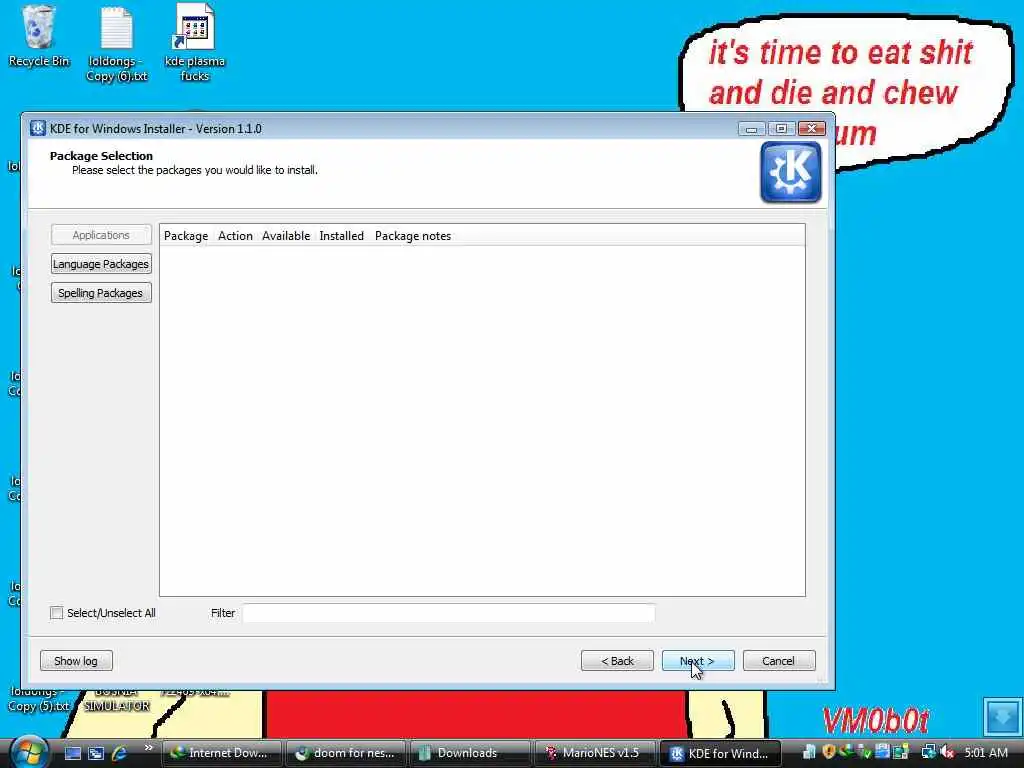Open the Recycle Bin desktop icon
Image resolution: width=1024 pixels, height=768 pixels.
click(39, 36)
